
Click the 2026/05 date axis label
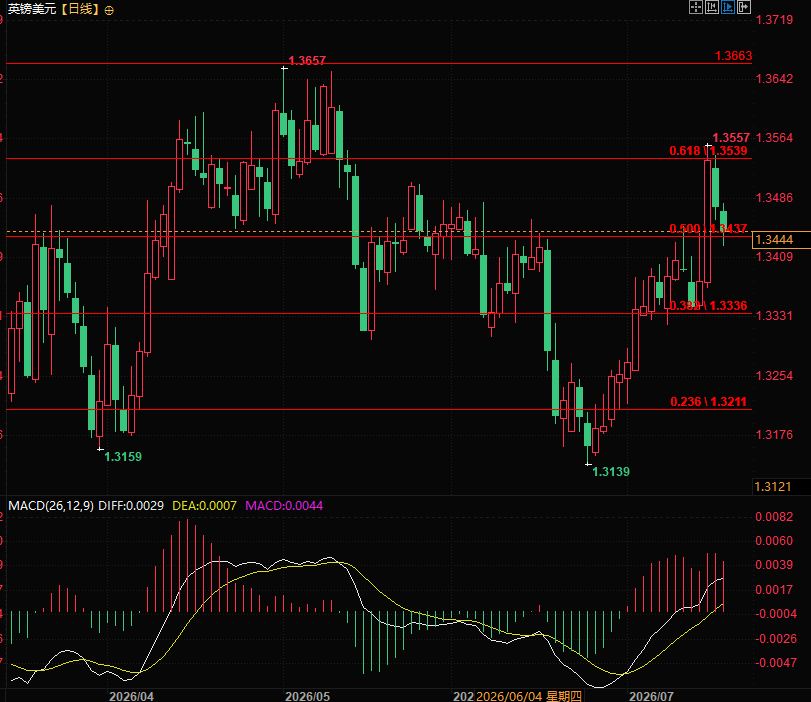307,696
